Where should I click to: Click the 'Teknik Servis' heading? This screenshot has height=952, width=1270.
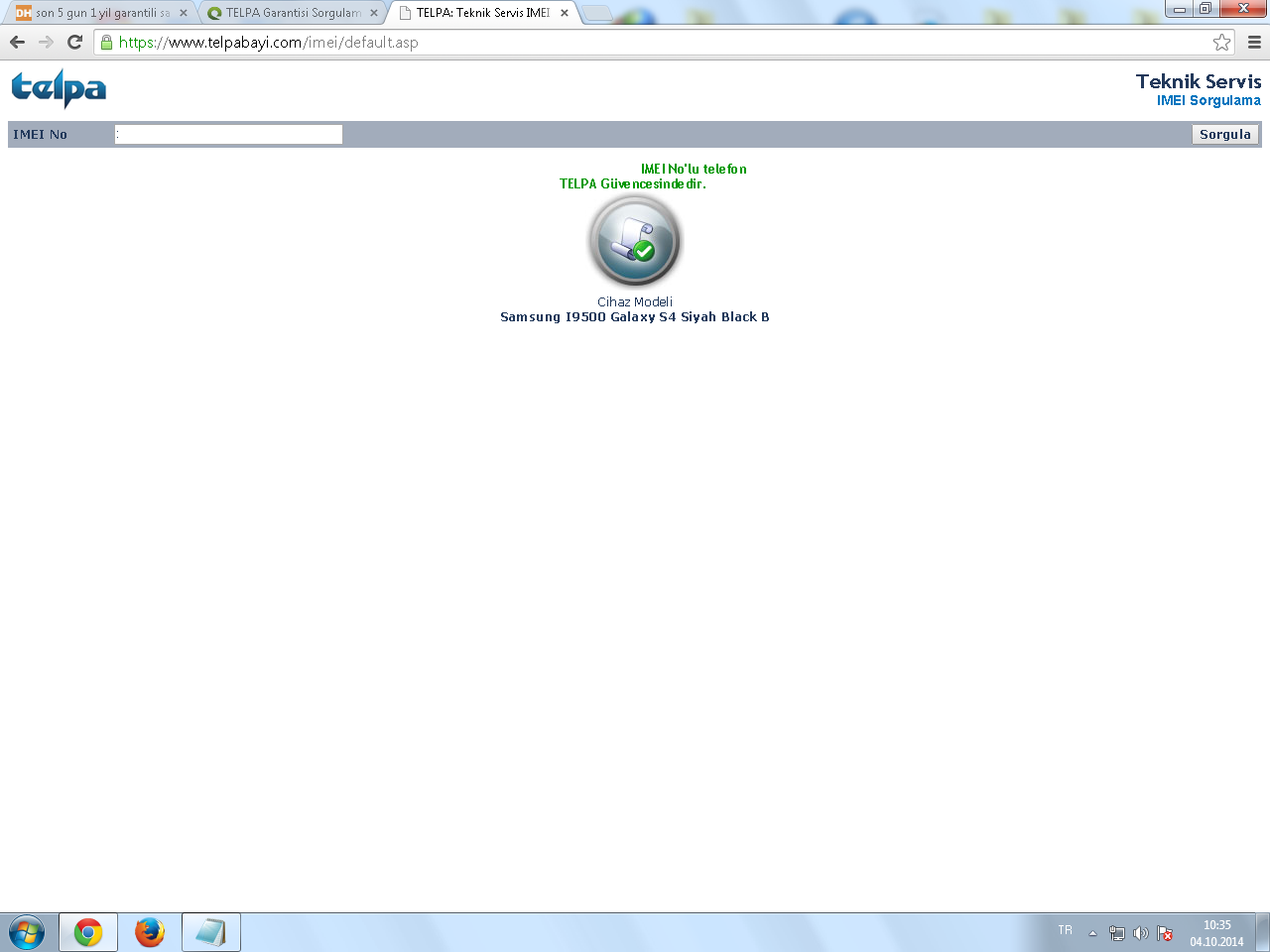tap(1199, 81)
